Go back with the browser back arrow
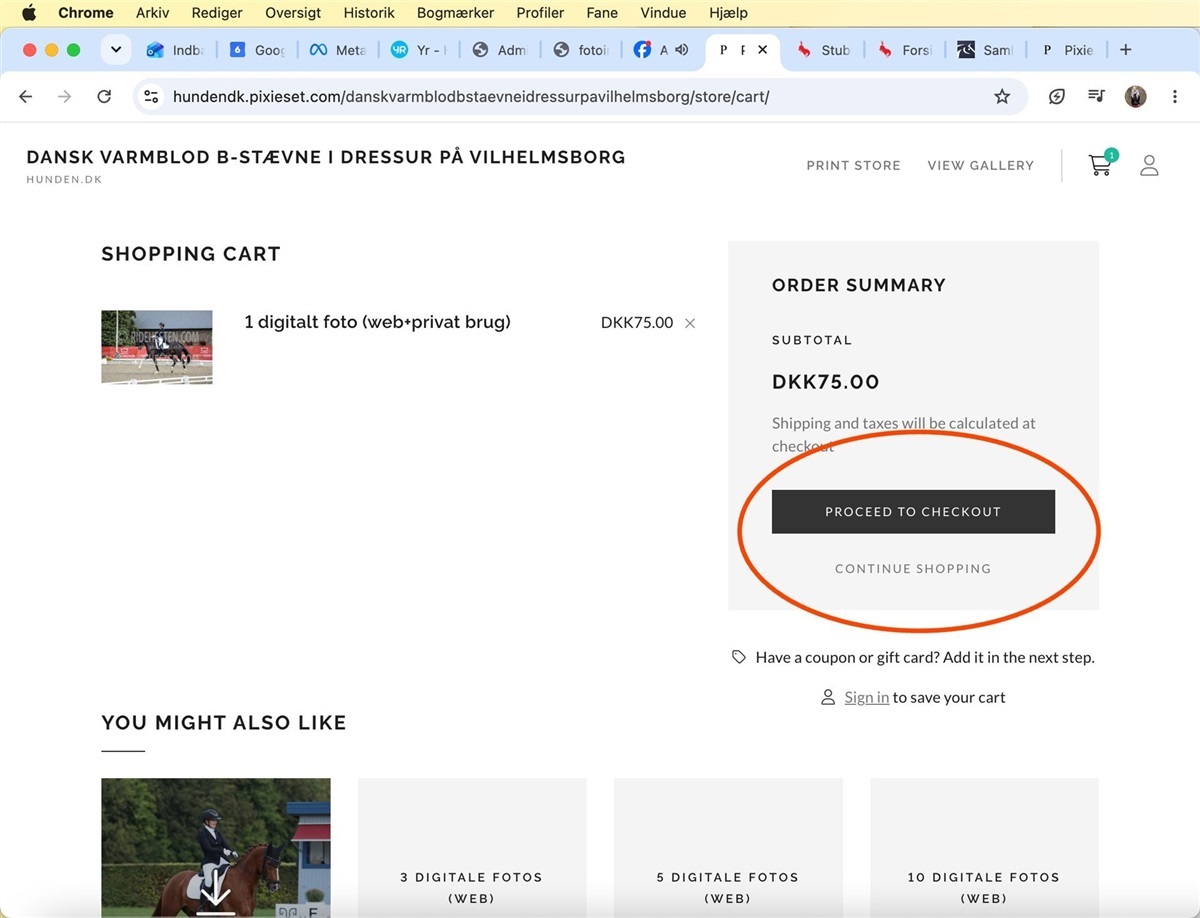The image size is (1200, 918). point(26,97)
